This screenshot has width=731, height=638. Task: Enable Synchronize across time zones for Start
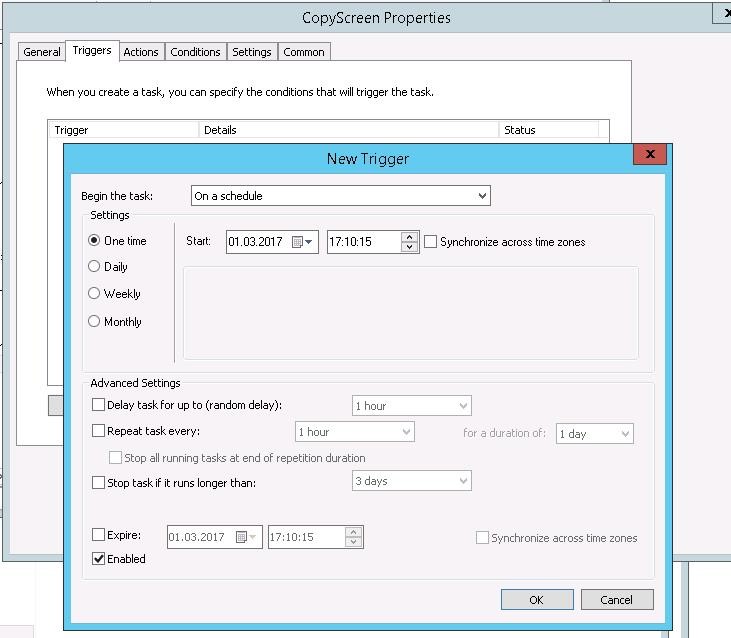click(431, 242)
